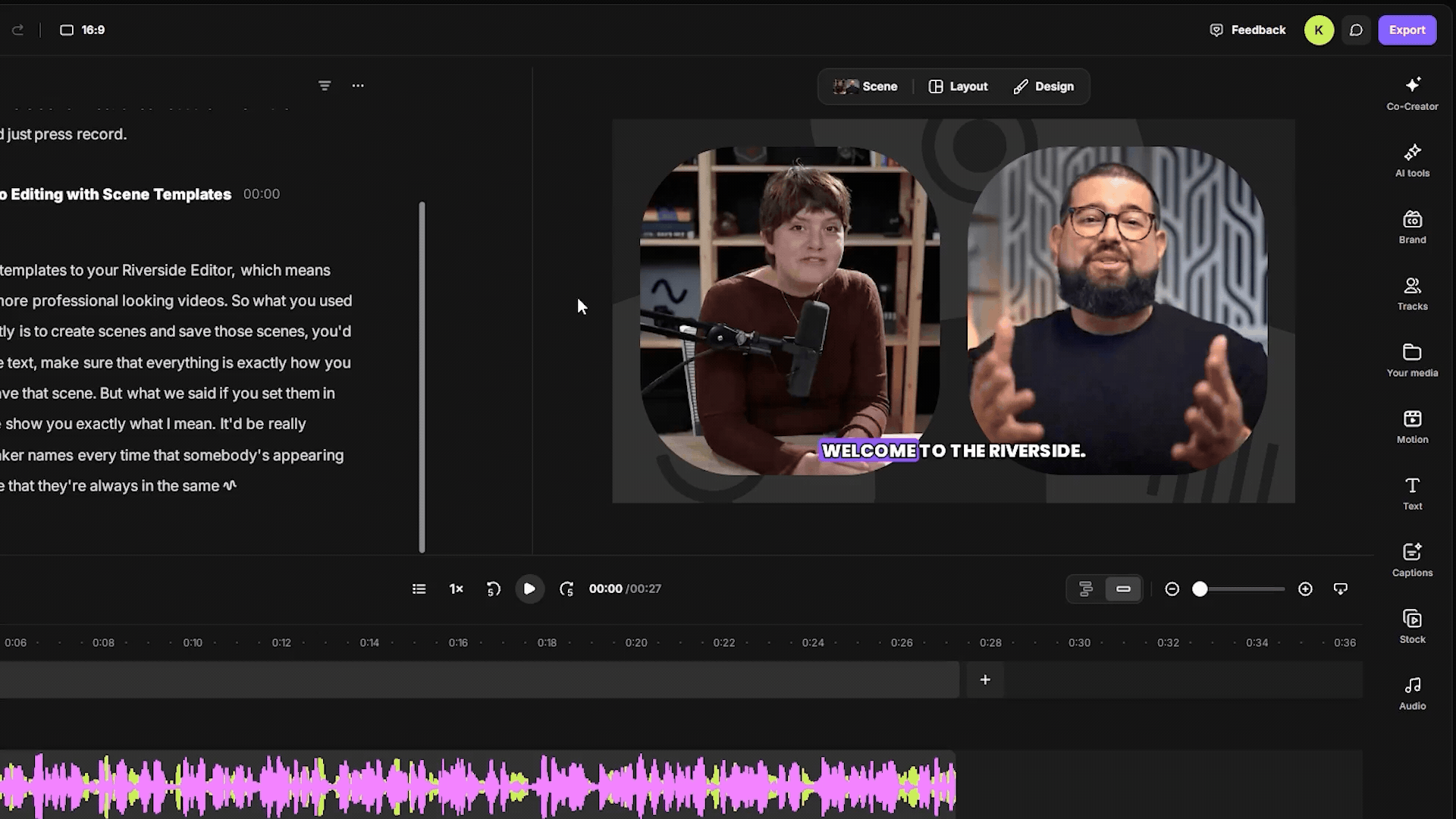Open the Captions panel
Screen dimensions: 1456x819
pos(1412,561)
